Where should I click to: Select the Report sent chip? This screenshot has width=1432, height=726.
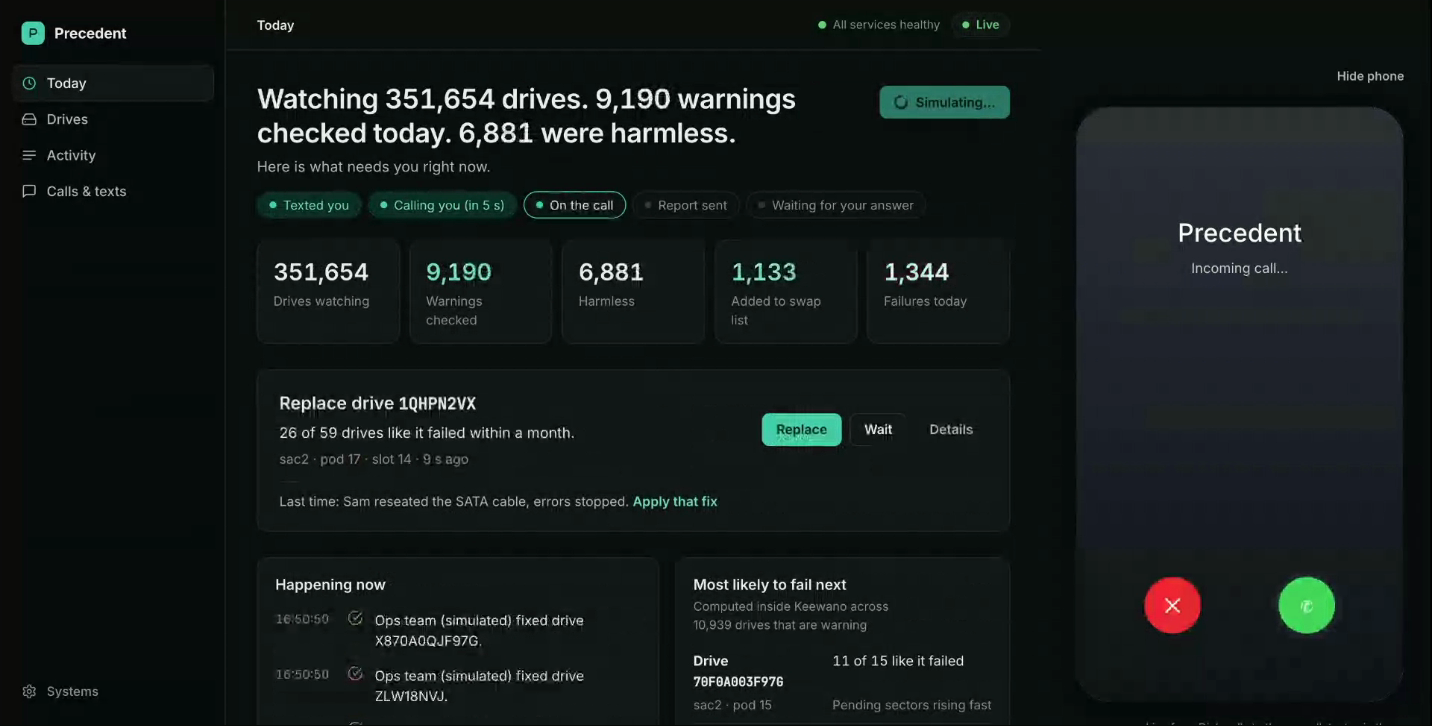pyautogui.click(x=686, y=205)
